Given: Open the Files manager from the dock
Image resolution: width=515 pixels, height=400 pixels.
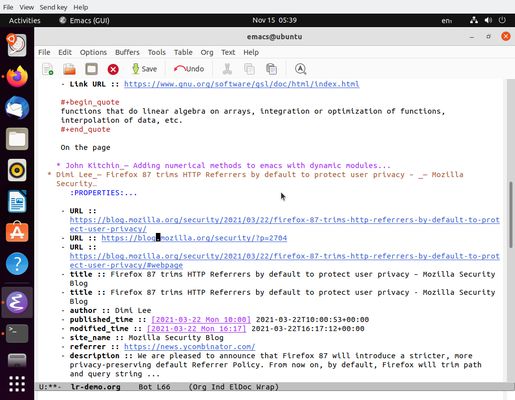Looking at the screenshot, I should click(17, 139).
